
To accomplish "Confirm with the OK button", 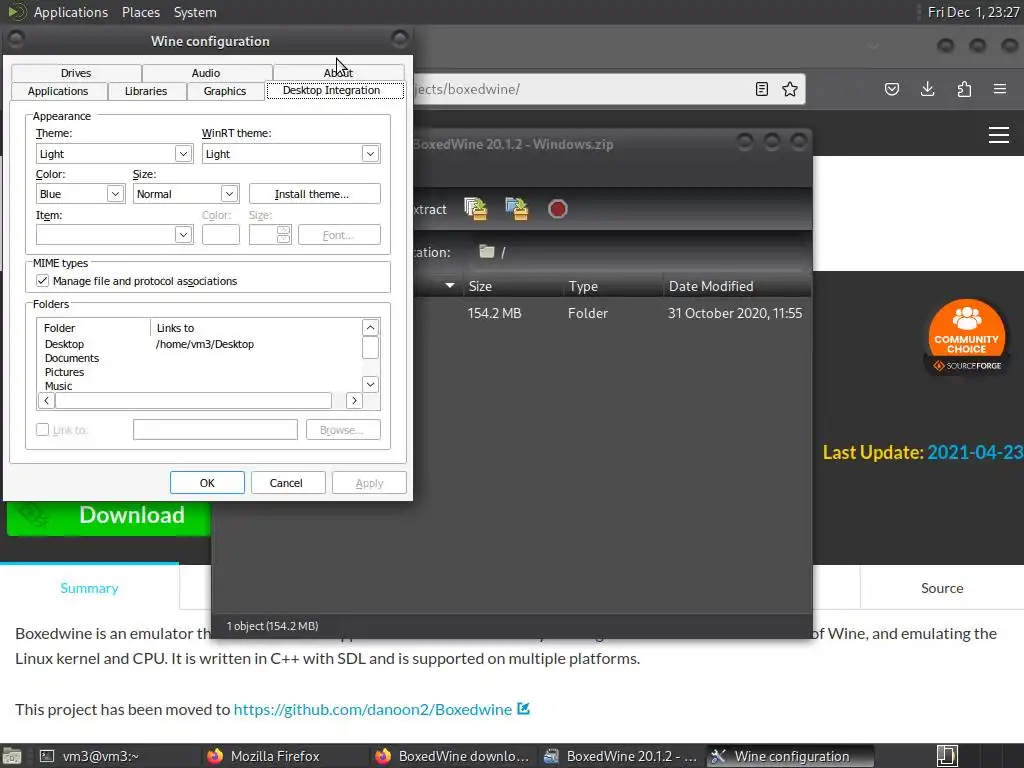I will (207, 483).
